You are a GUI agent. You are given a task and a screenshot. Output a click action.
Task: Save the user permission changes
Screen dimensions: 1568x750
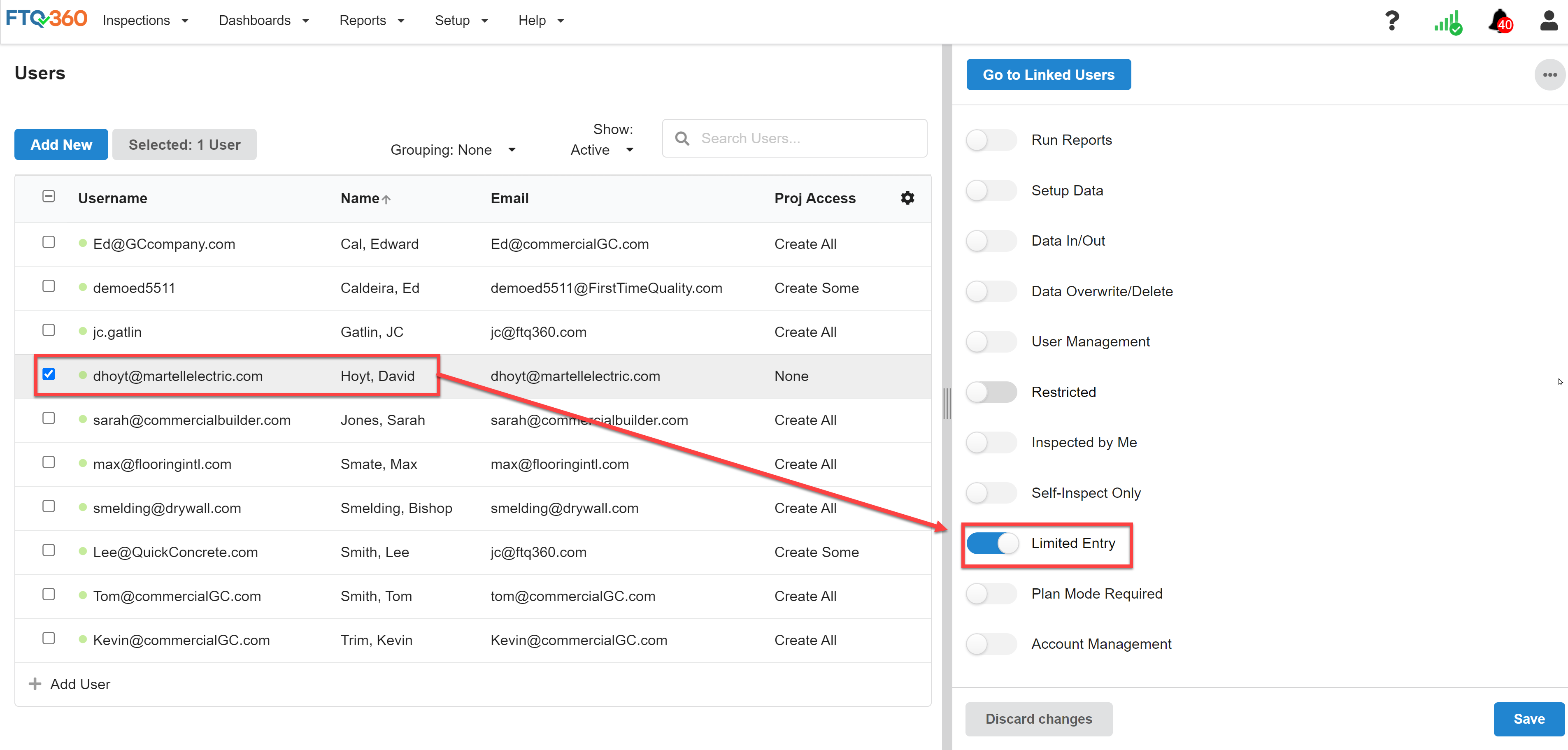(1528, 719)
